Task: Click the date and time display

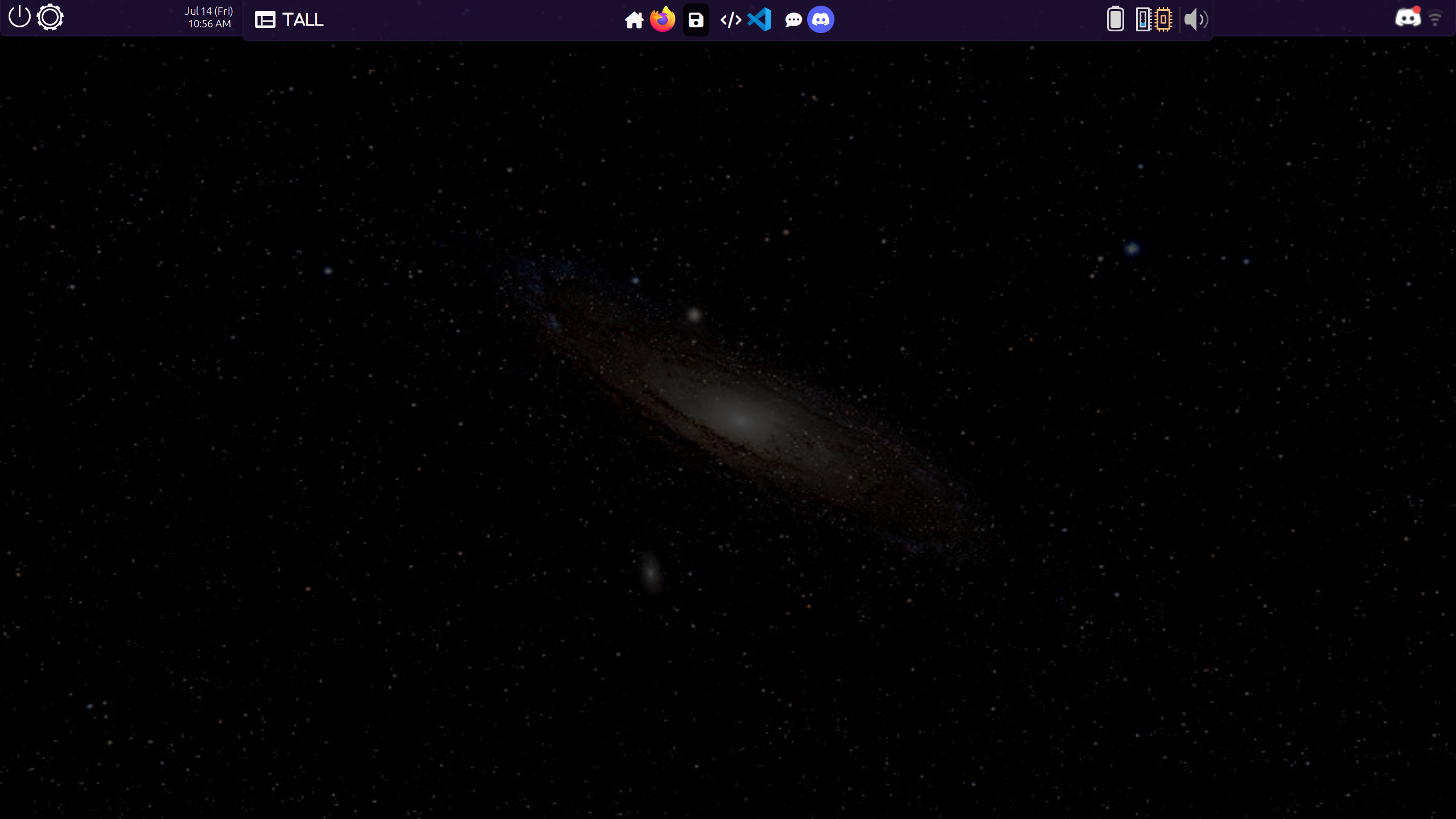Action: coord(209,18)
